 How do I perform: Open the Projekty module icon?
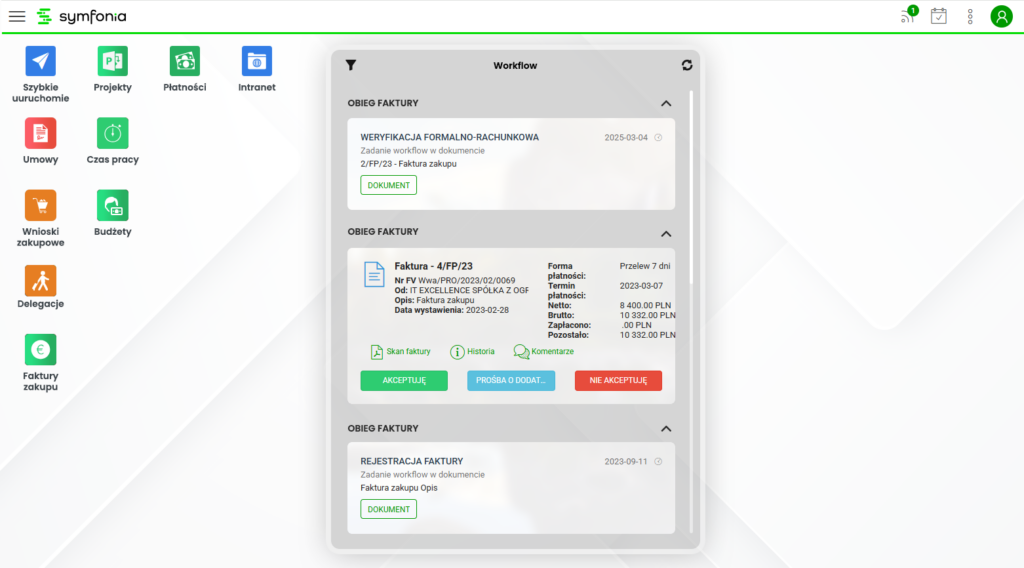click(x=113, y=62)
